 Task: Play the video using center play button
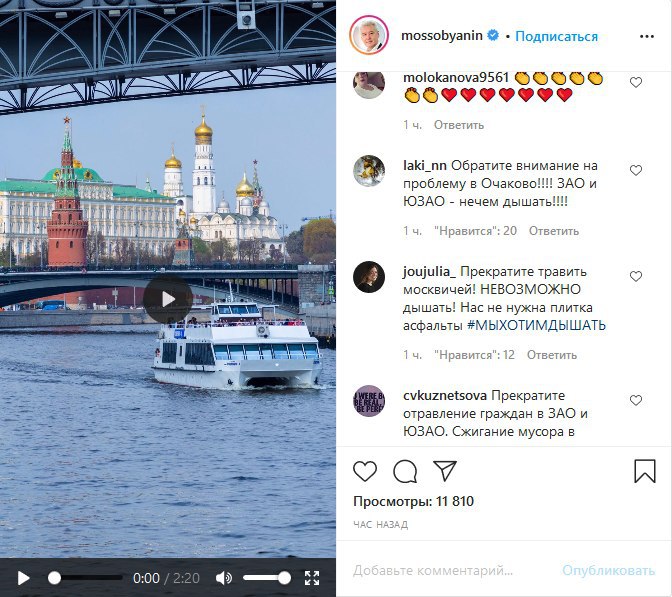168,299
